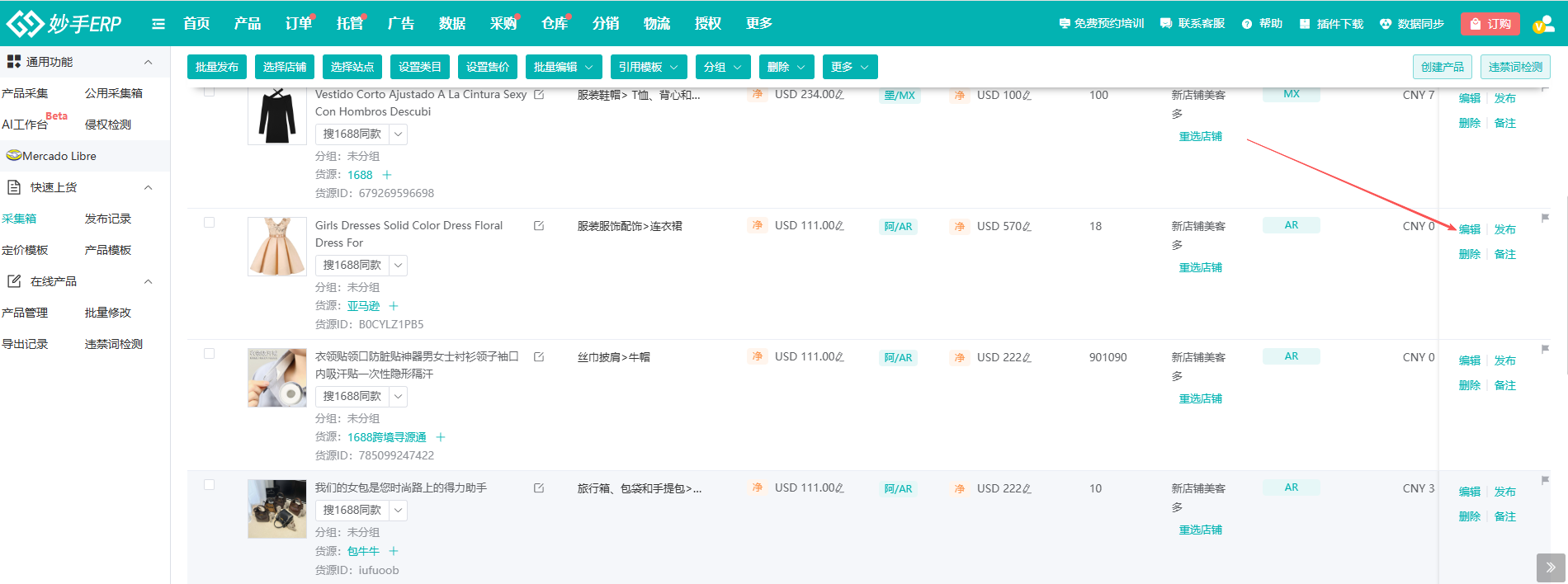This screenshot has width=1568, height=584.
Task: Click the 创建产品 button
Action: click(1442, 67)
